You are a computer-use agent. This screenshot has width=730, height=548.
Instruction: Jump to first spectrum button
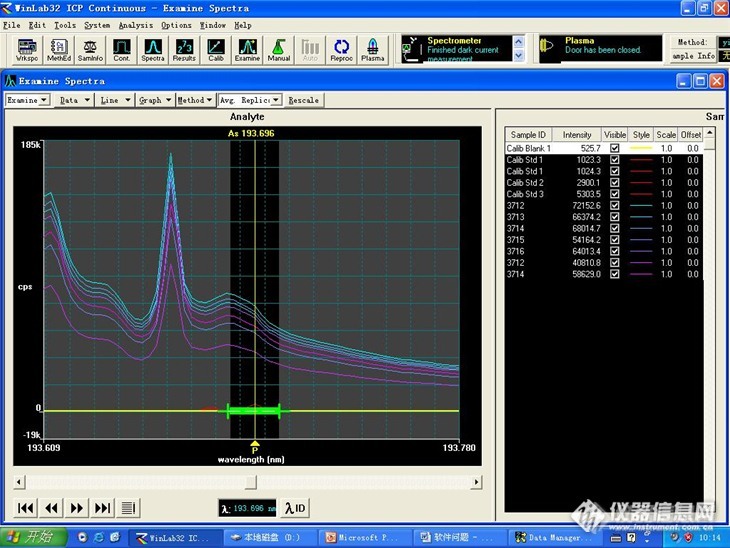point(25,508)
